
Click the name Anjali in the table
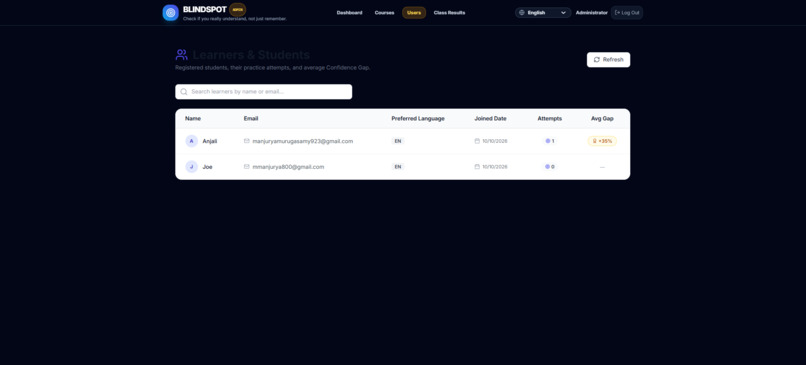pos(210,141)
